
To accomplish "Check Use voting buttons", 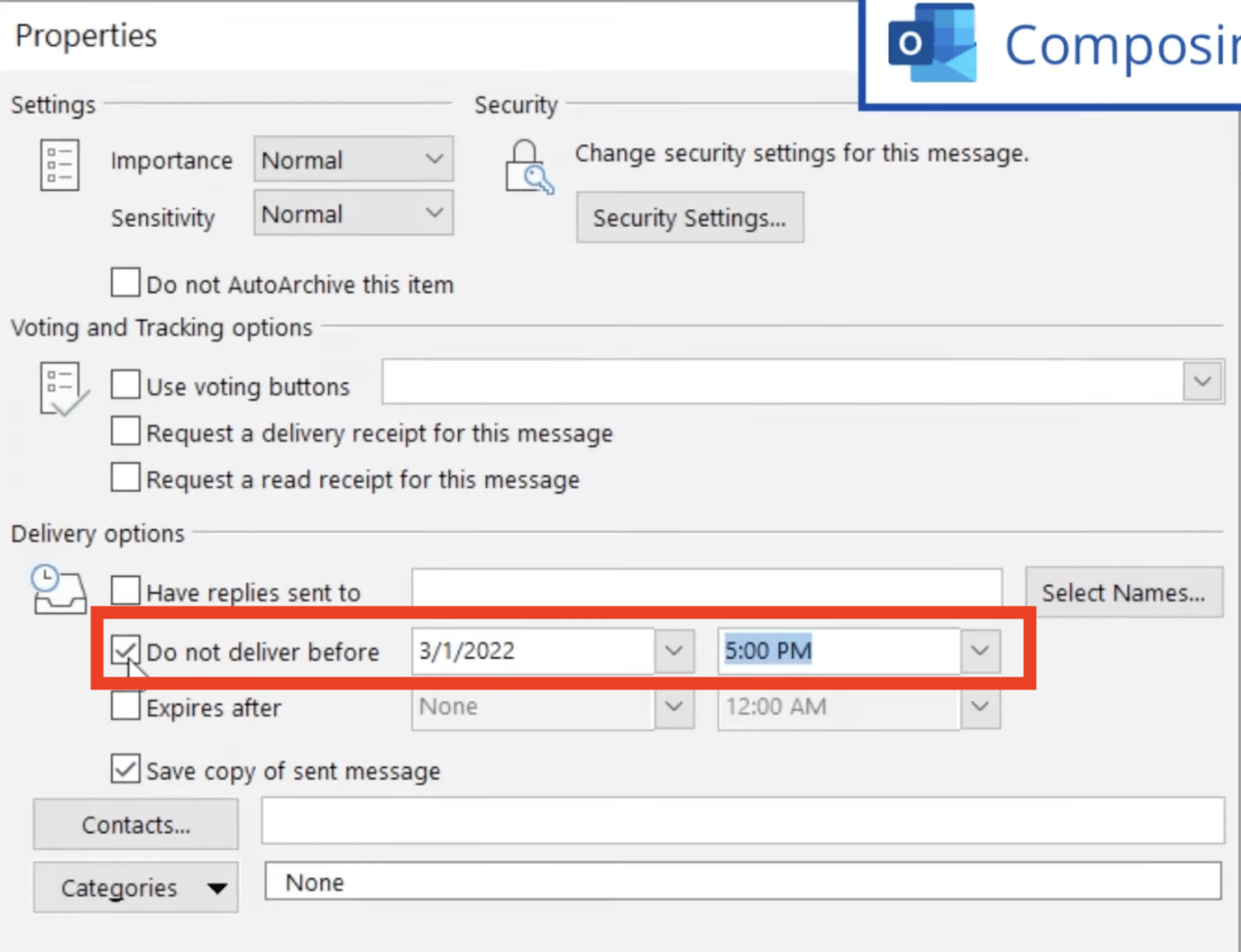I will coord(124,384).
